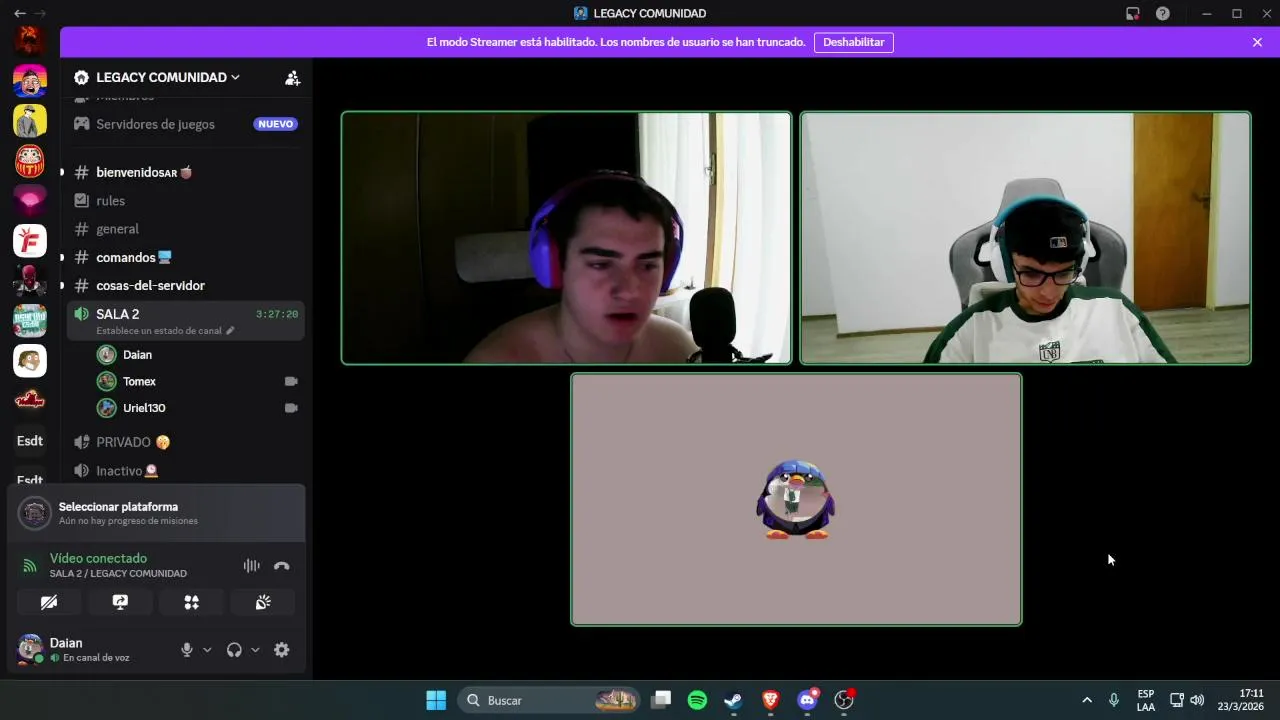1280x720 pixels.
Task: Click the taskbar Buscar search box
Action: click(x=549, y=700)
